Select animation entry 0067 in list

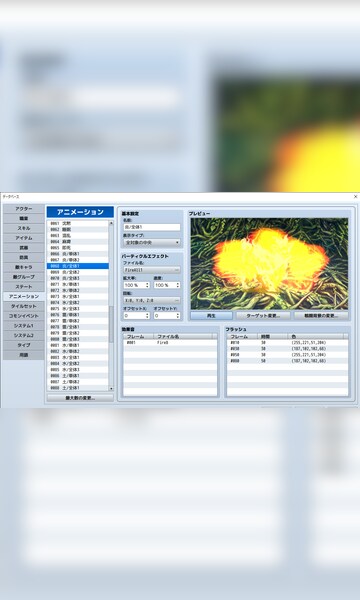point(78,260)
